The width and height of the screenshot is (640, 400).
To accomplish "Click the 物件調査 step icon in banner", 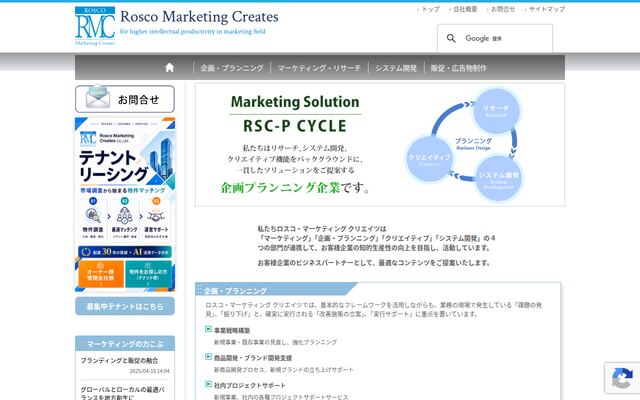I will coord(93,215).
